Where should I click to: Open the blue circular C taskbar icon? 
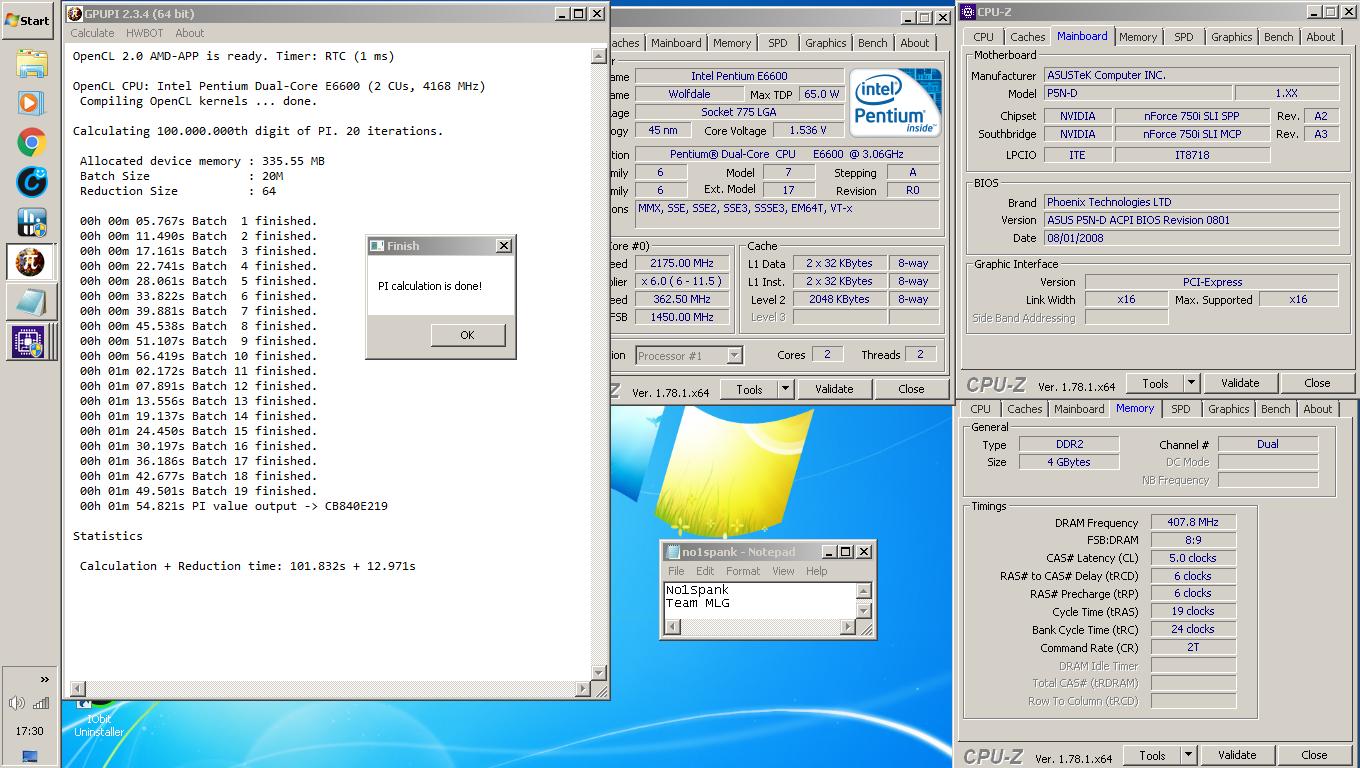point(31,181)
